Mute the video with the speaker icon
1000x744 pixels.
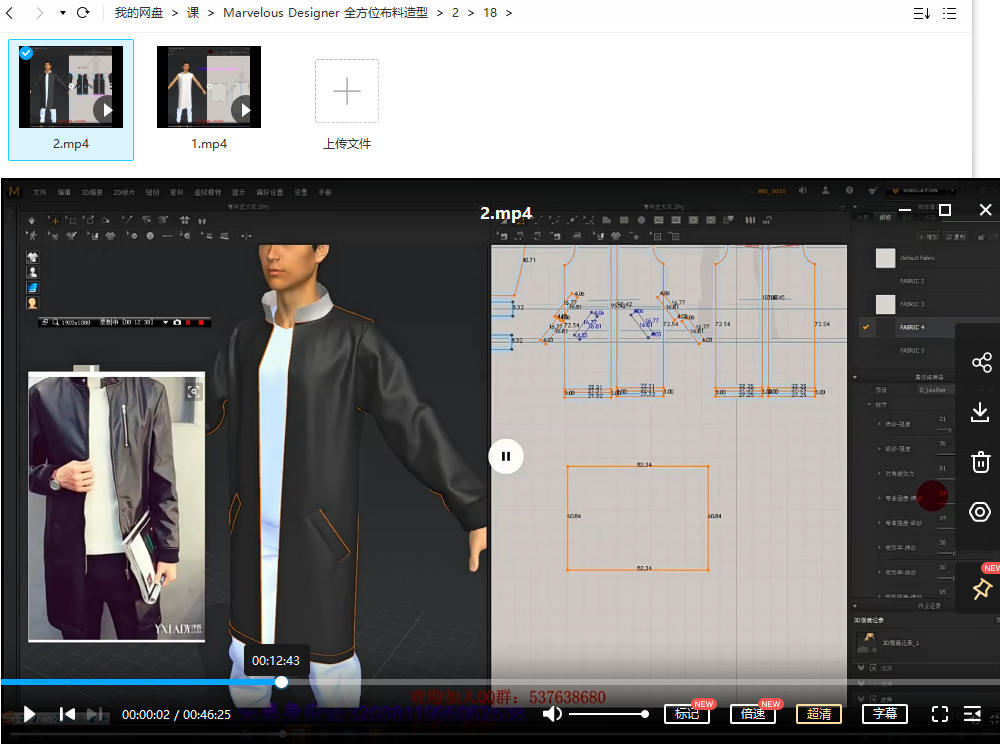[x=552, y=714]
